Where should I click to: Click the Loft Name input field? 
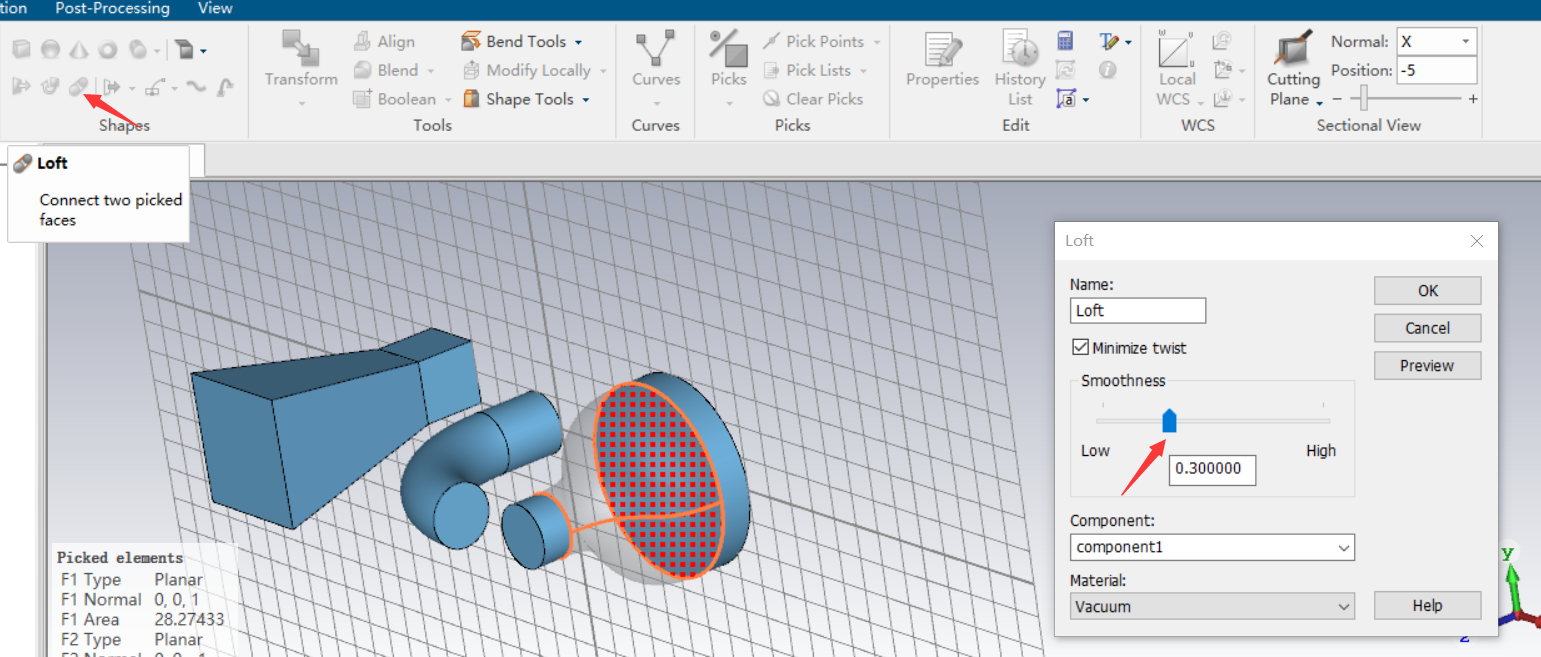(x=1138, y=310)
